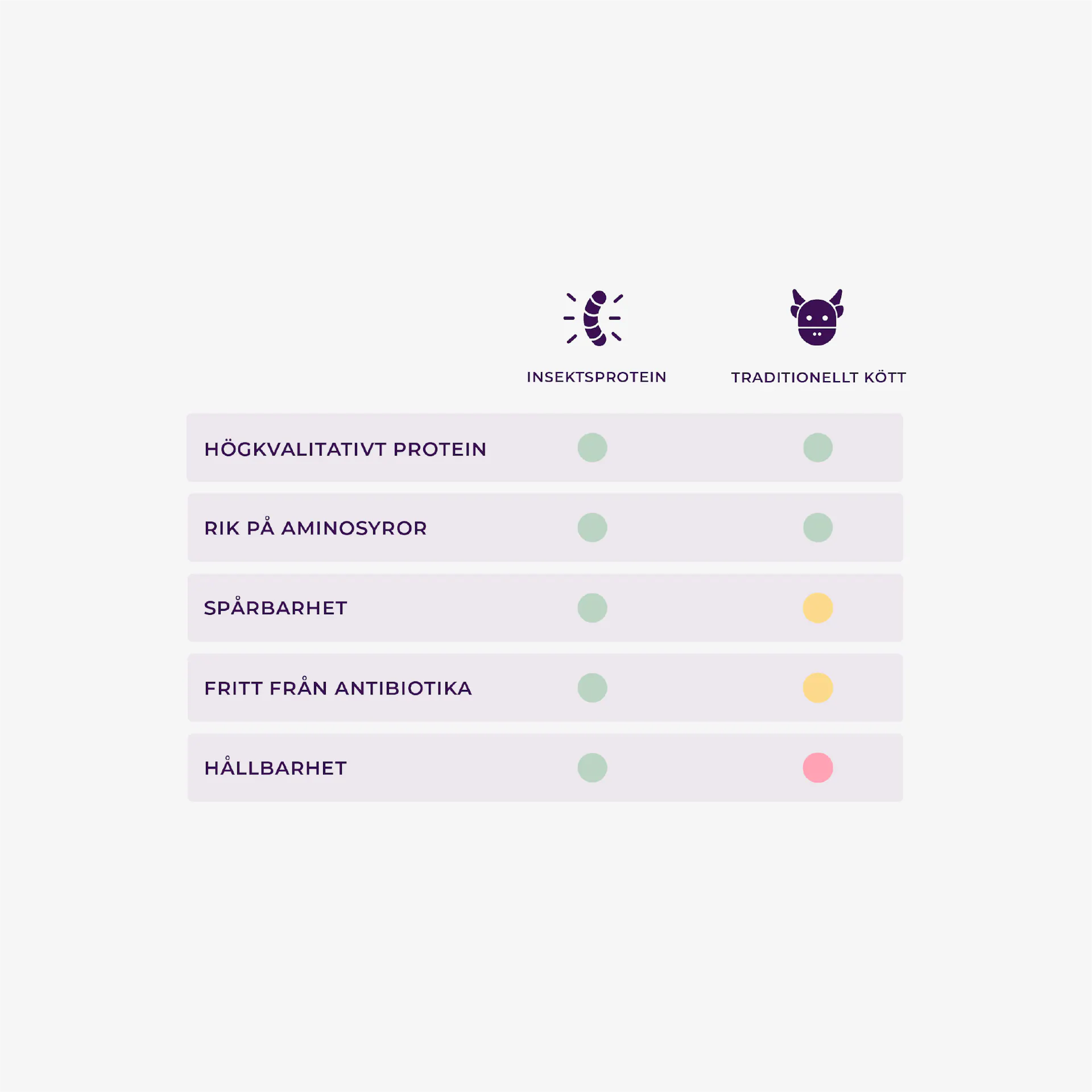This screenshot has width=1092, height=1092.
Task: Click green dot for insect Högkvalitativt protein
Action: (592, 448)
